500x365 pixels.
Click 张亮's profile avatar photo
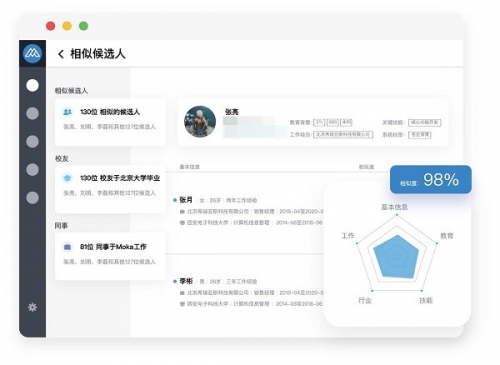200,122
